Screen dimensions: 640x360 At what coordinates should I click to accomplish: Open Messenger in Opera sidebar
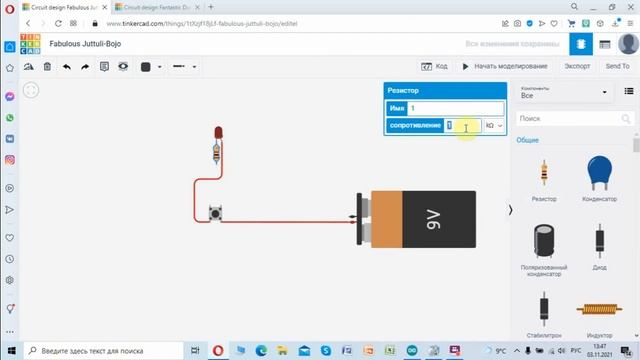10,96
